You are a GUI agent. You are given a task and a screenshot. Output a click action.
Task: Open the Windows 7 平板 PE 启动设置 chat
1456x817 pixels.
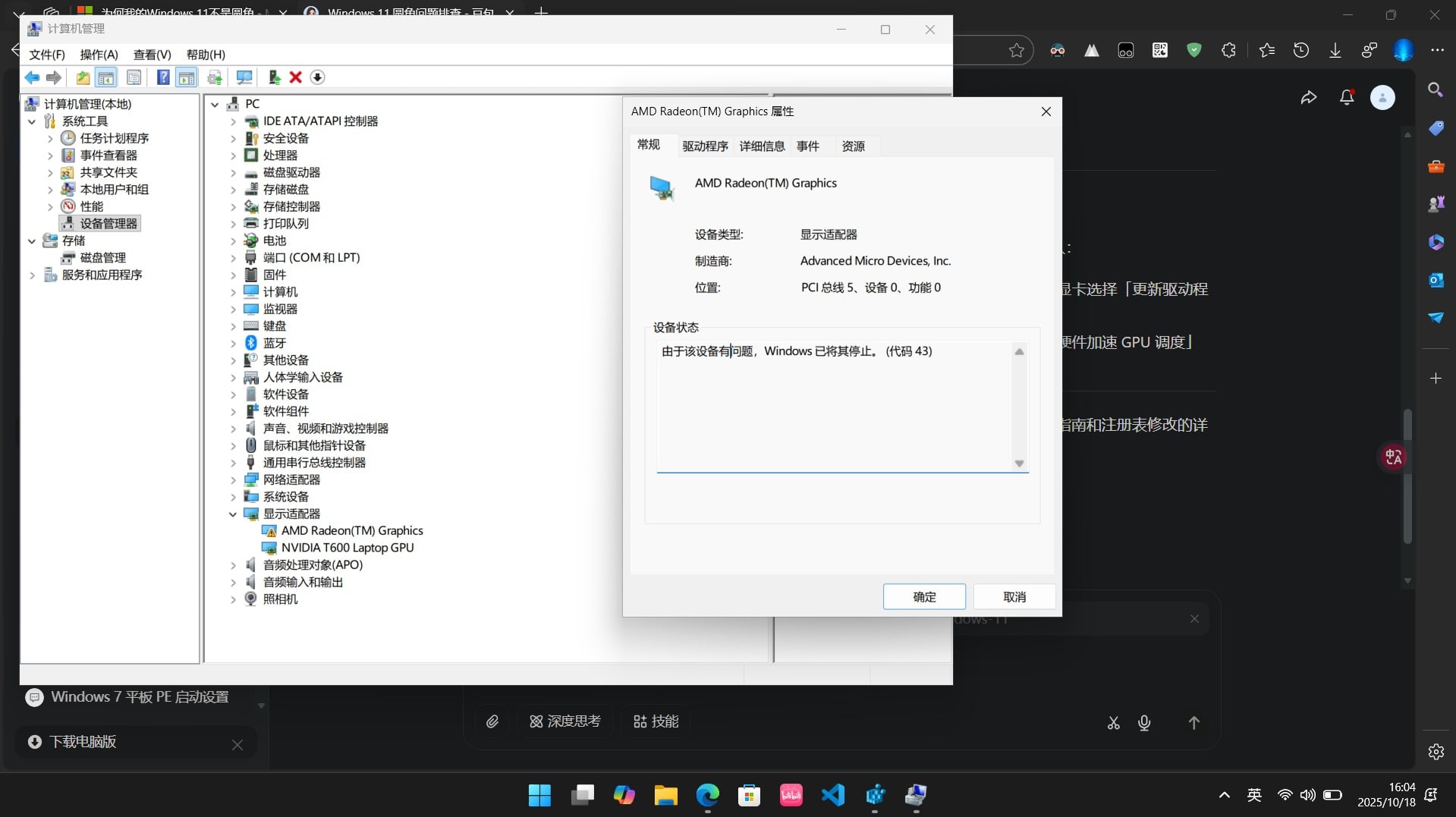tap(140, 697)
